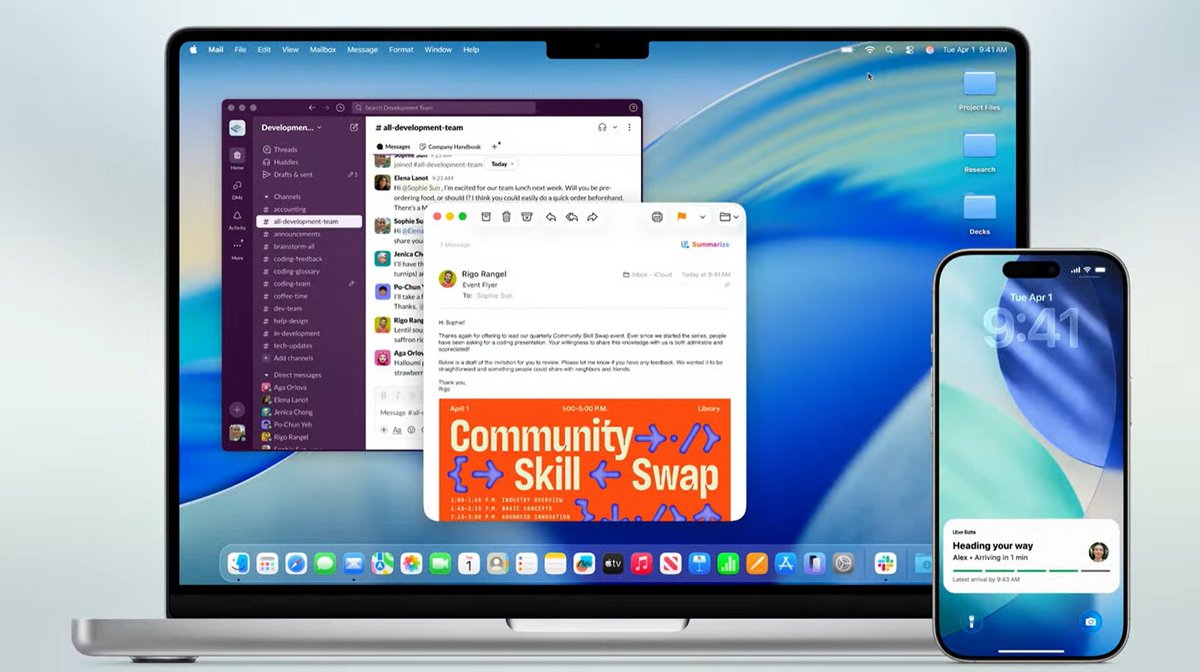Open Safari from the Dock

click(296, 564)
